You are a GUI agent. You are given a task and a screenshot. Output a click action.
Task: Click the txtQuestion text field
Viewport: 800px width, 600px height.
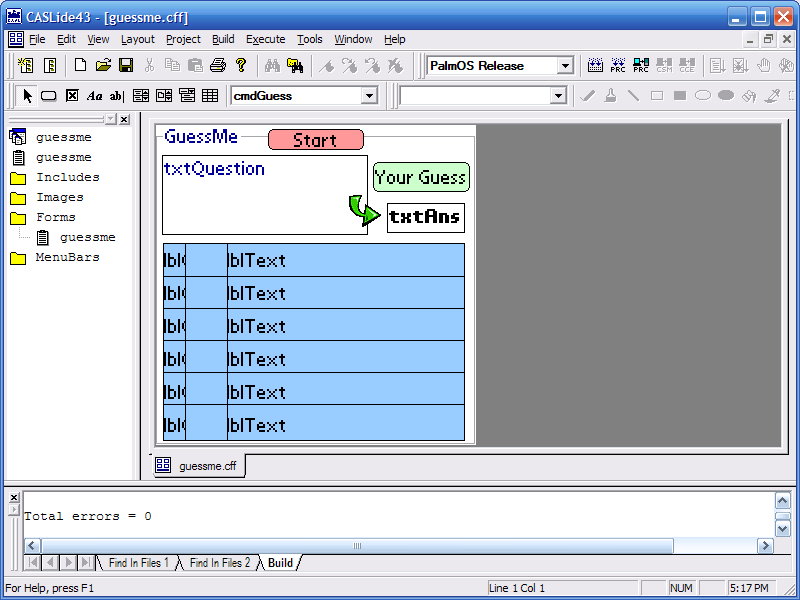(264, 194)
